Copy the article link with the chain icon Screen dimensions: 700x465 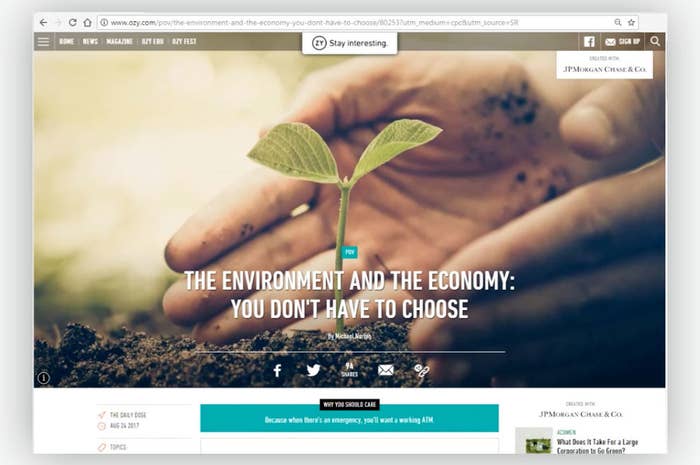coord(421,370)
